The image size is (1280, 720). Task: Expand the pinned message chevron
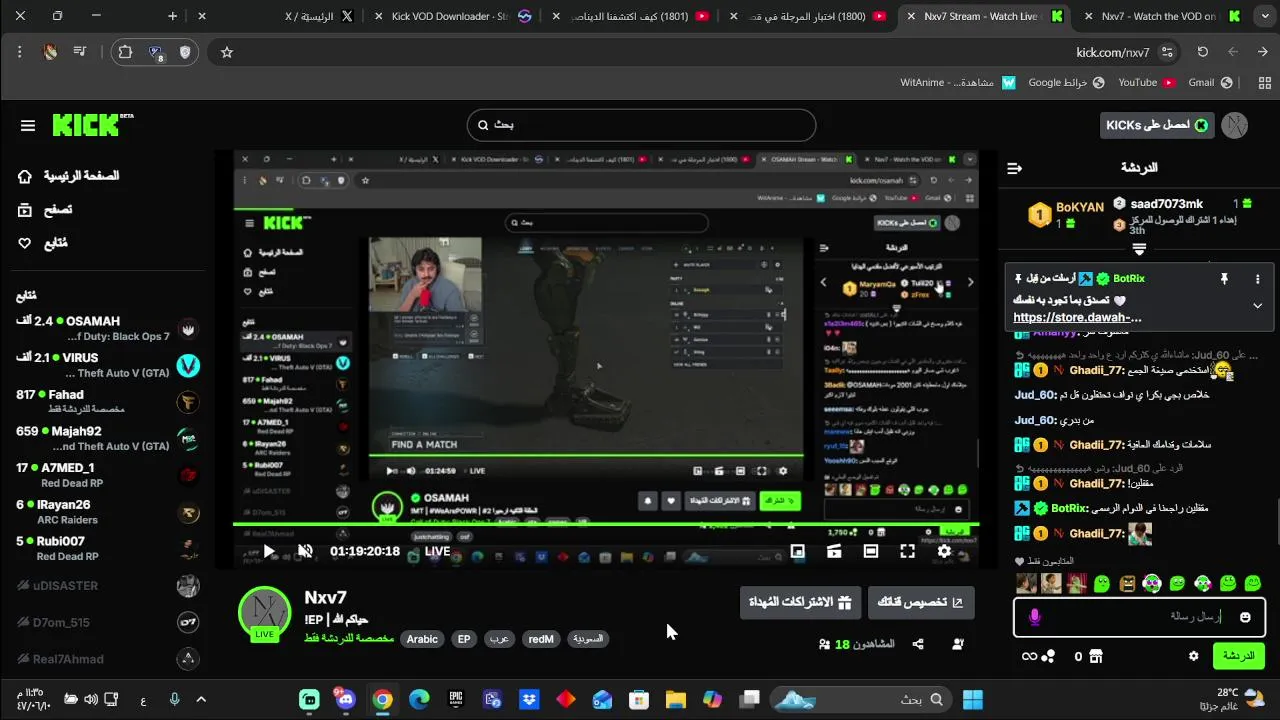[x=1257, y=306]
